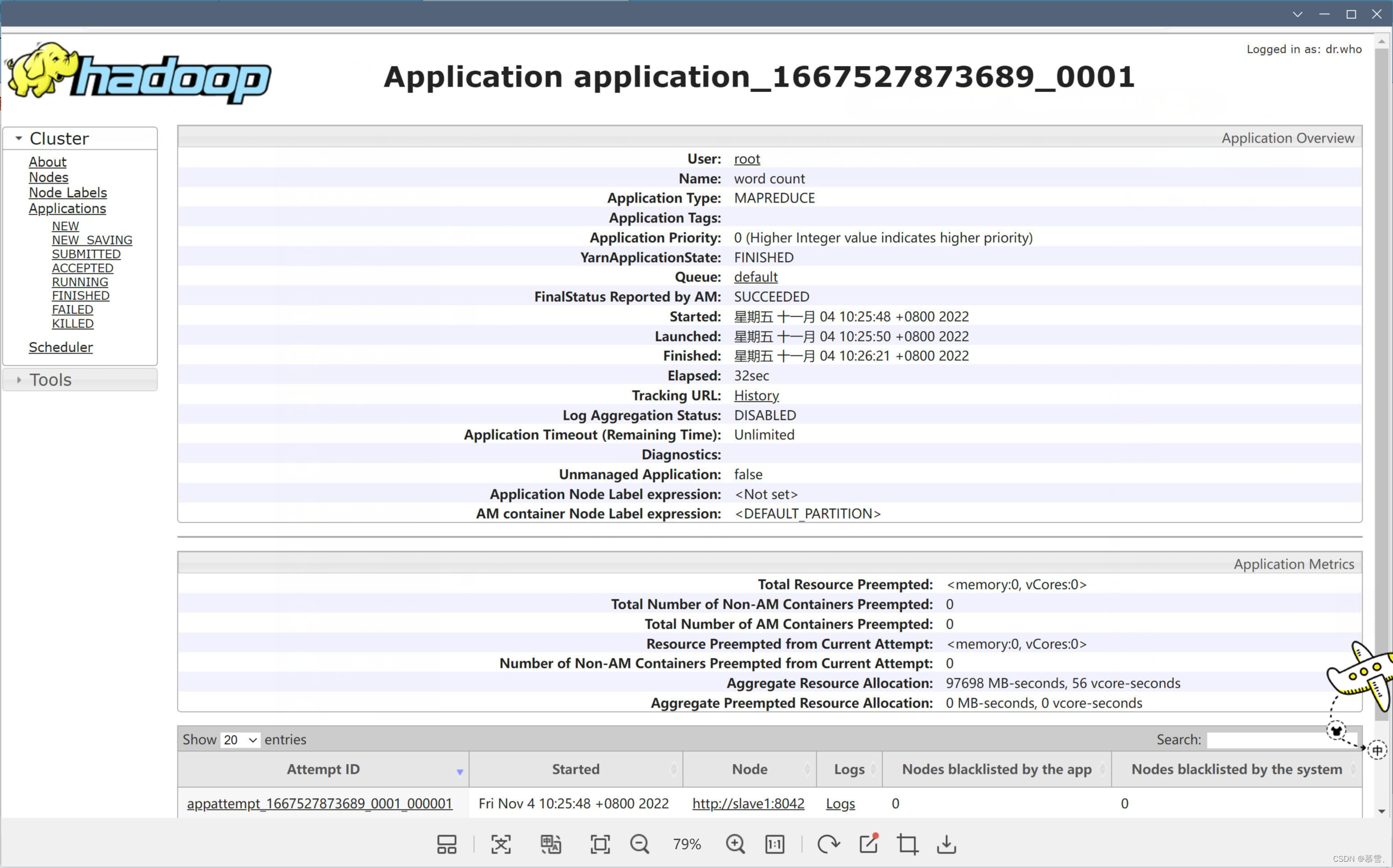This screenshot has height=868, width=1393.
Task: Run OCR text extraction on the image
Action: 501,844
